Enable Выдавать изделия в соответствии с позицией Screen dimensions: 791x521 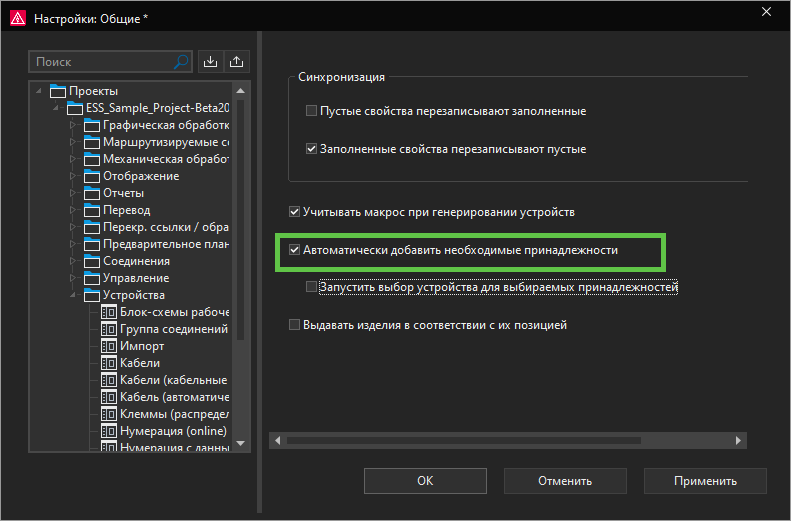[294, 325]
